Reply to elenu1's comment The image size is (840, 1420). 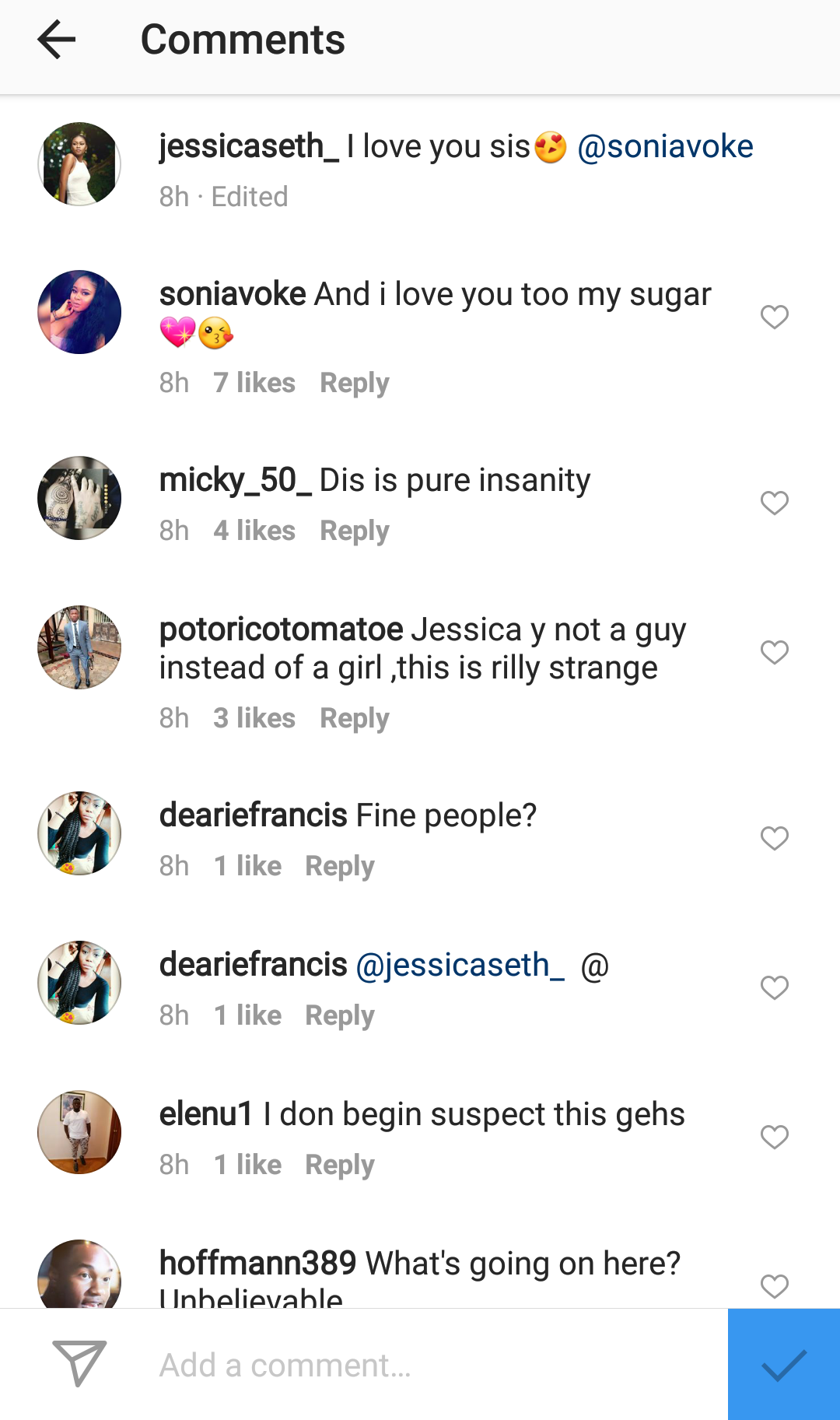click(340, 1165)
